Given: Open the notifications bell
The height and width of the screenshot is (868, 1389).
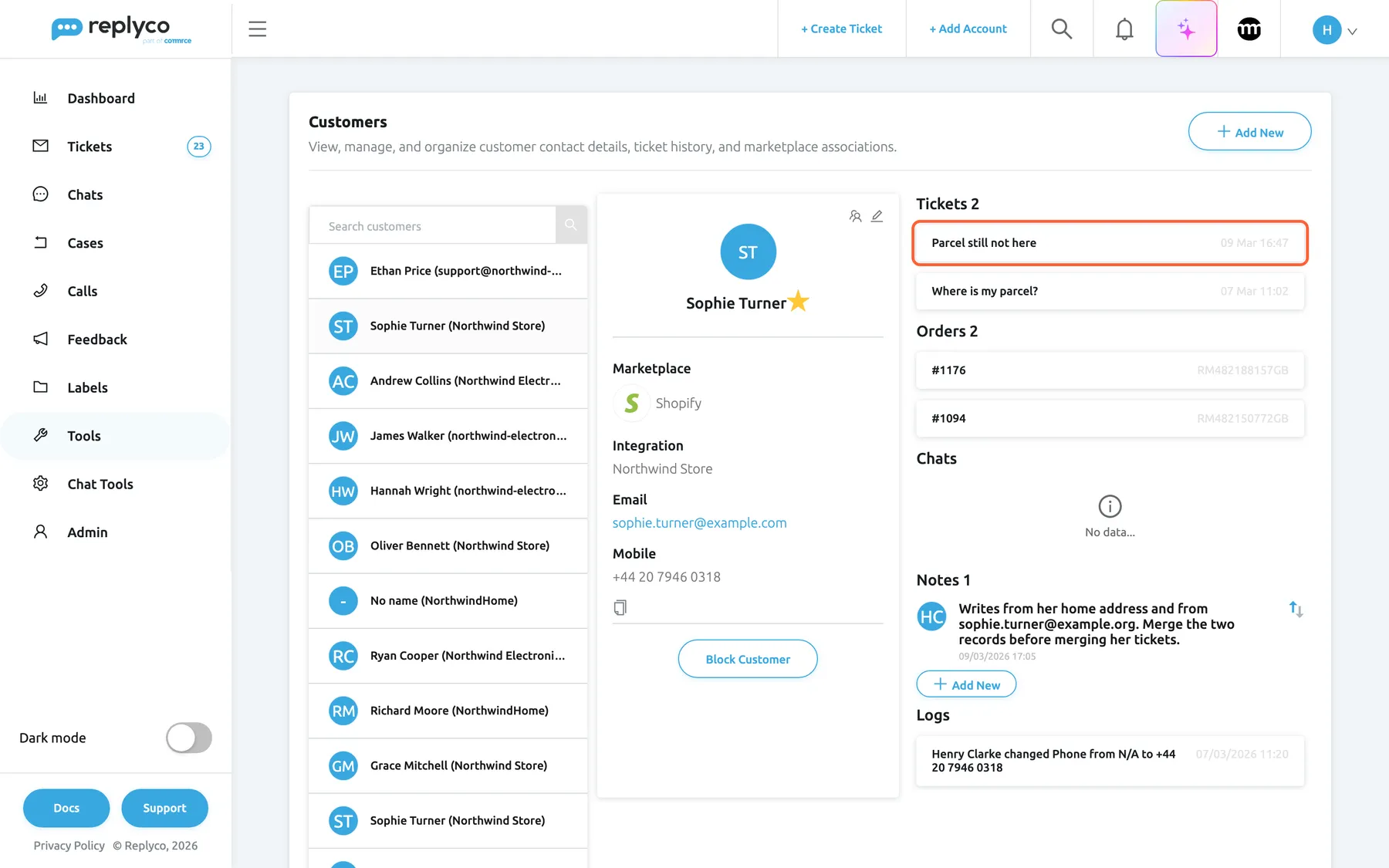Looking at the screenshot, I should (x=1124, y=29).
